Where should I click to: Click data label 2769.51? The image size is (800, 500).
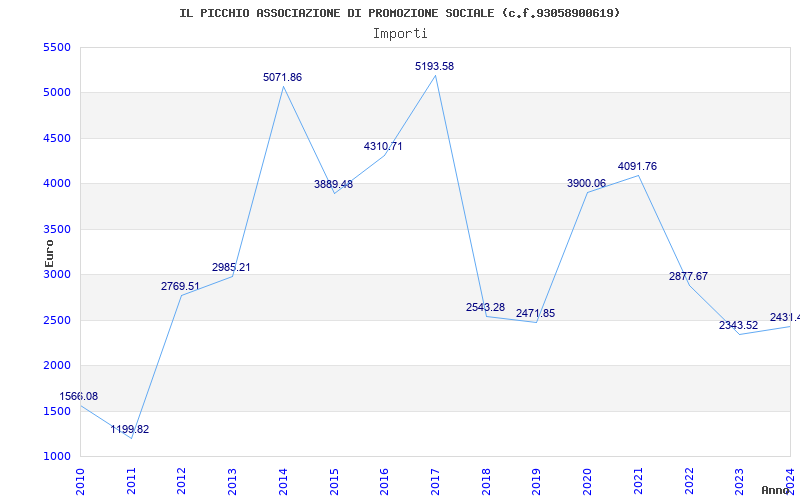(180, 286)
